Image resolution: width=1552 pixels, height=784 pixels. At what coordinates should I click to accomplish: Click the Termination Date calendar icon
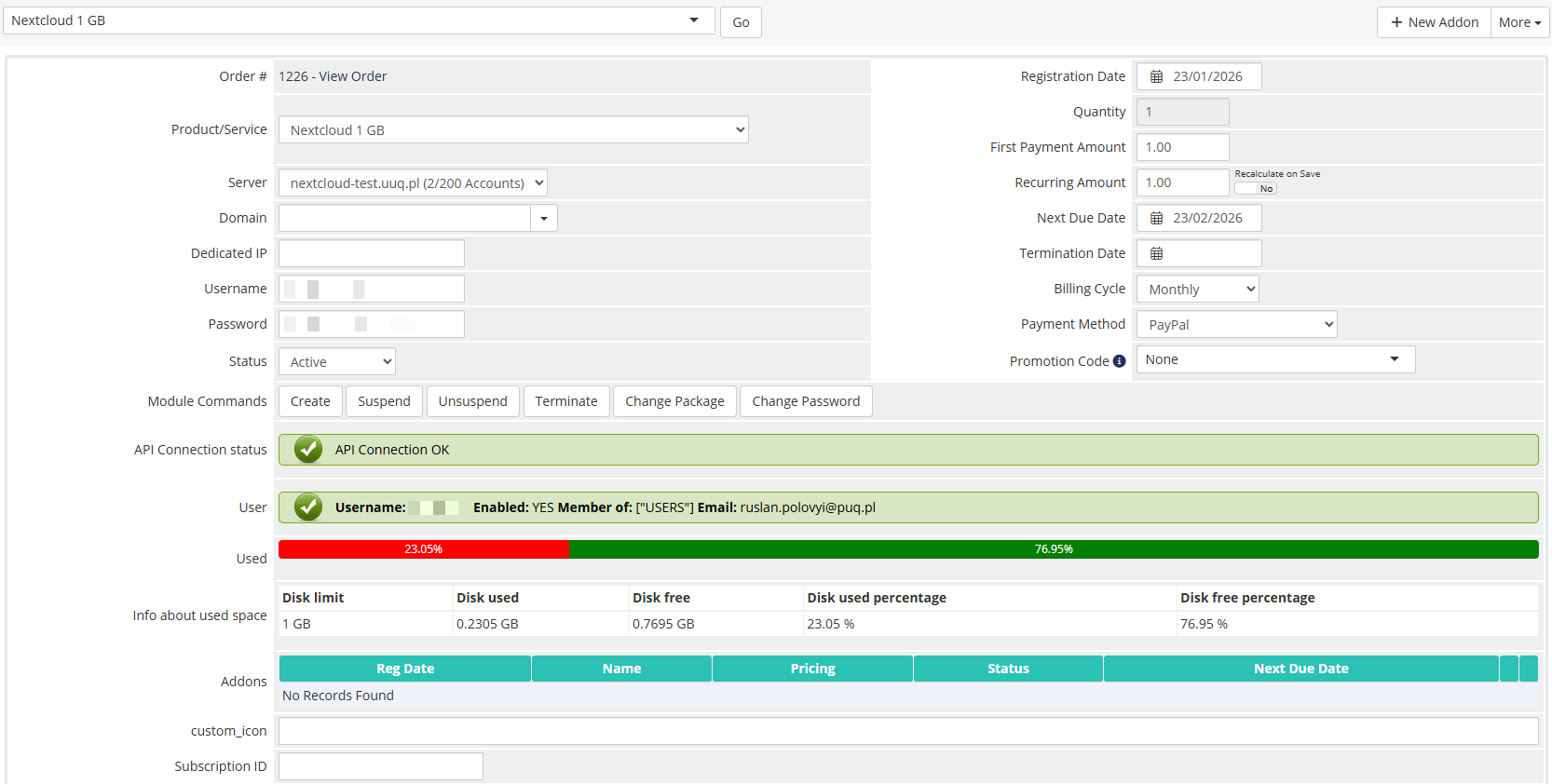tap(1156, 253)
